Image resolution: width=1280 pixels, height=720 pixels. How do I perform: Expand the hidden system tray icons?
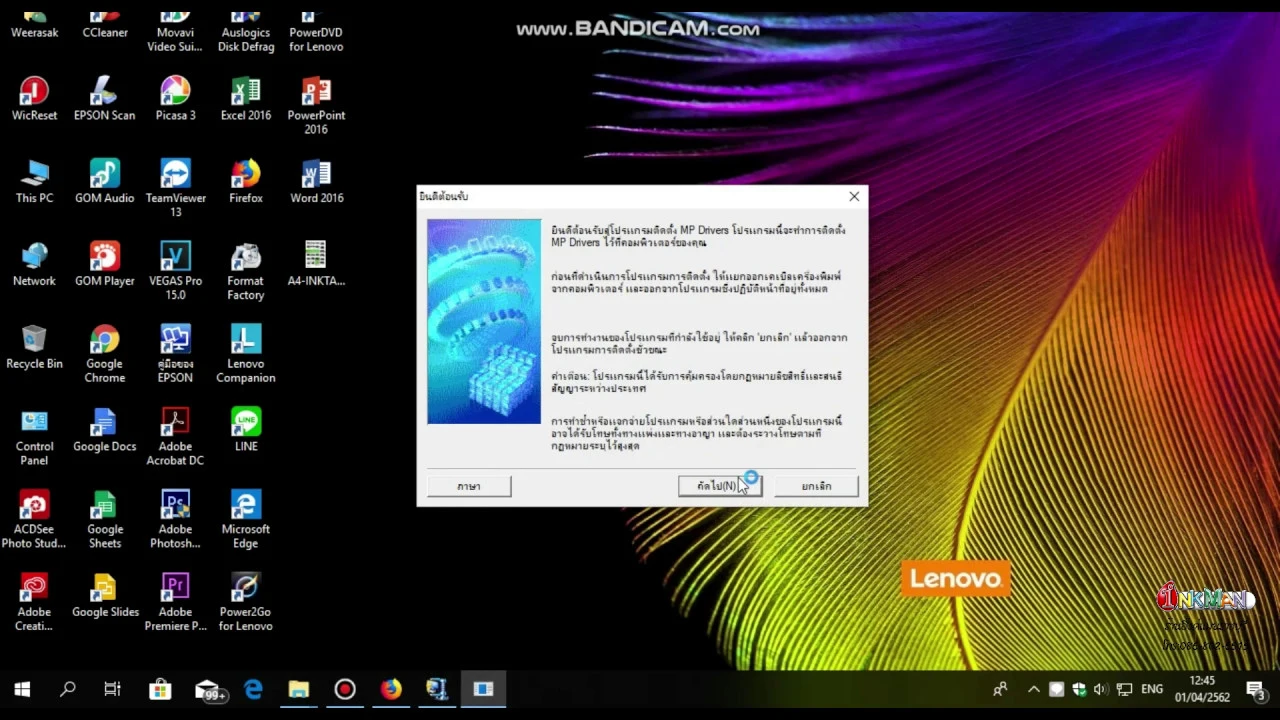pos(1033,689)
